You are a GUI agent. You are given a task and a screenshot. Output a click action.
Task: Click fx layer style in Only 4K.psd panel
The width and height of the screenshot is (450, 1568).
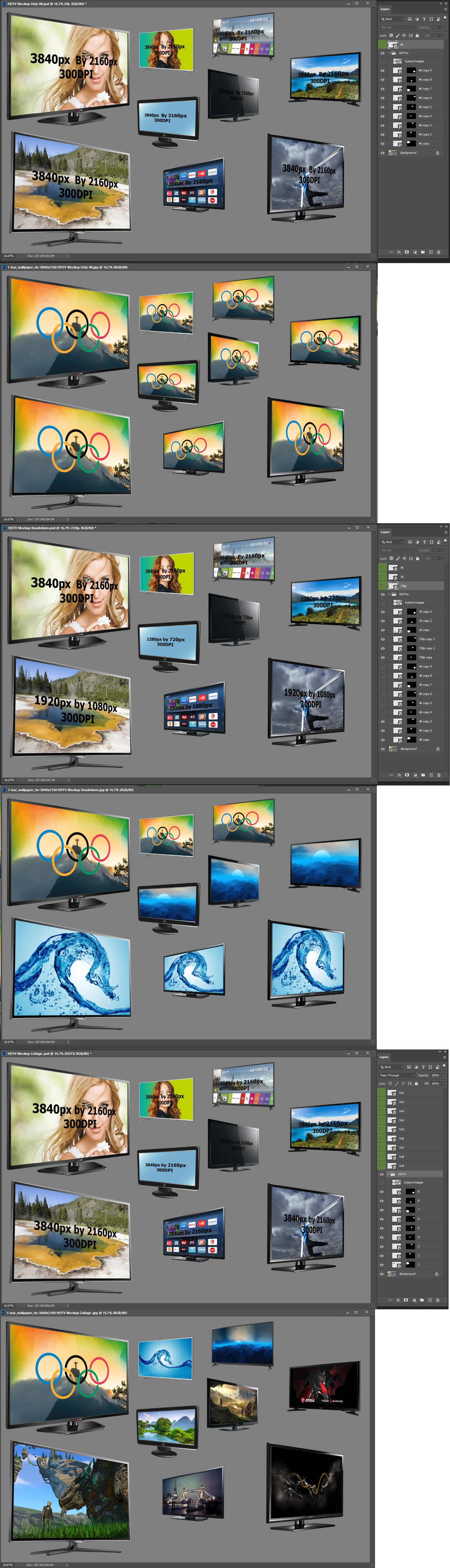(400, 252)
